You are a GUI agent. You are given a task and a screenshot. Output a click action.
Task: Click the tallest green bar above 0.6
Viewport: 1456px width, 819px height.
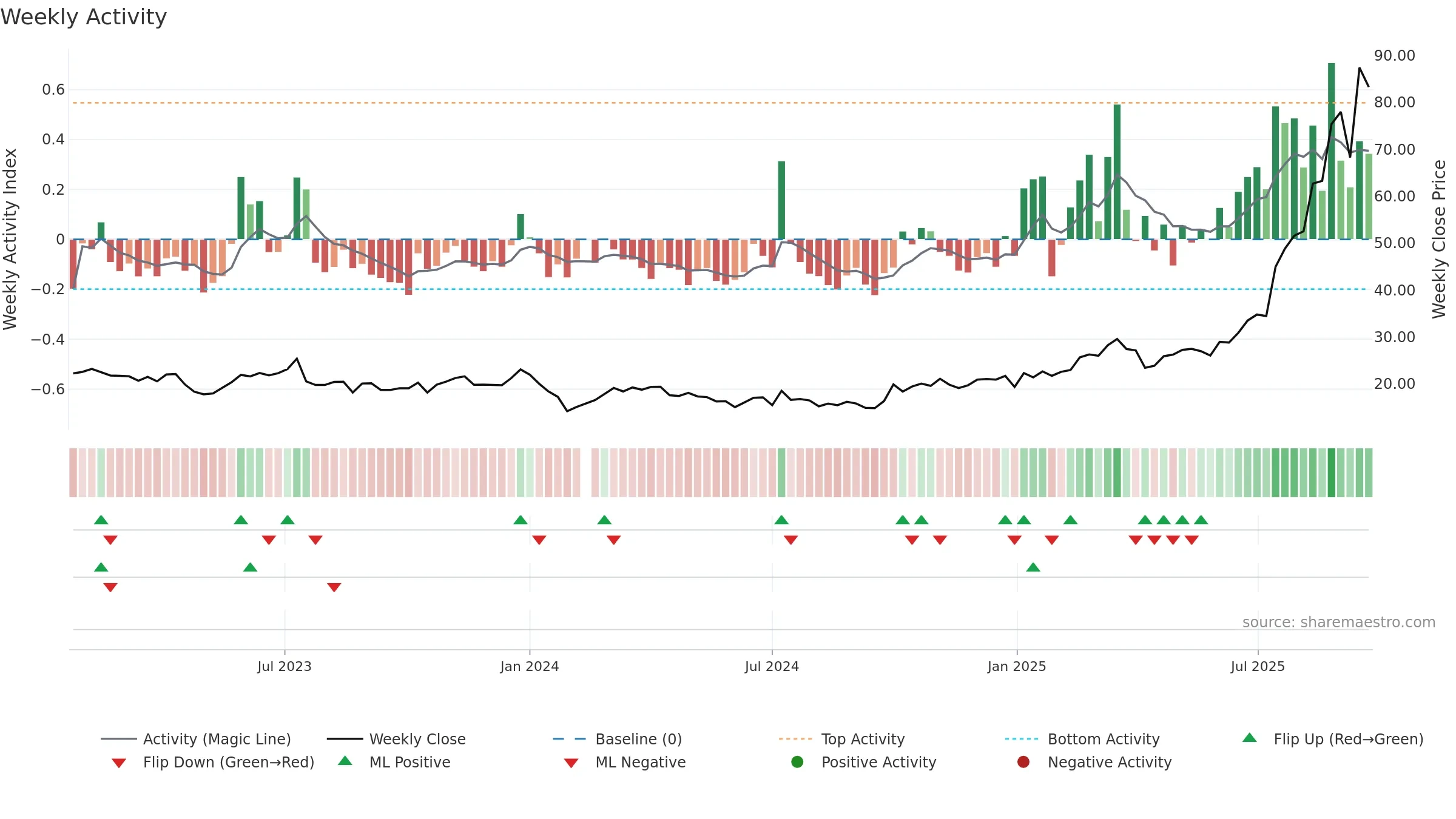pos(1332,151)
